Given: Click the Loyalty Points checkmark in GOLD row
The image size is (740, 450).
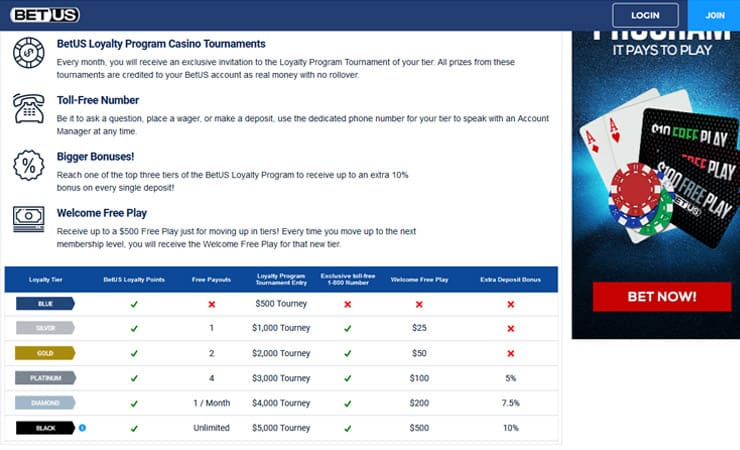Looking at the screenshot, I should [134, 353].
